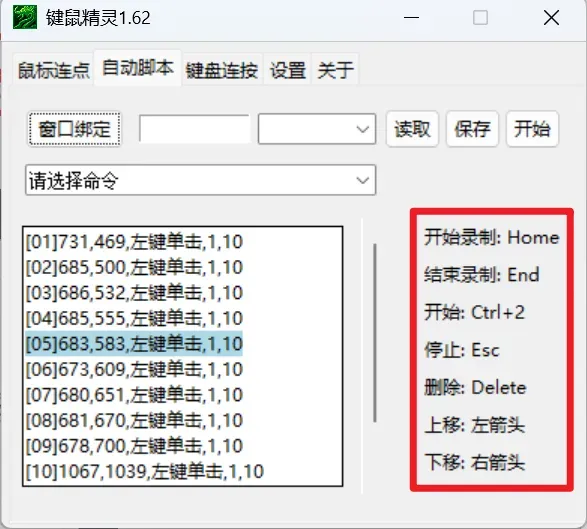Expand the empty combo box next to 读取
587x529 pixels.
tap(317, 129)
